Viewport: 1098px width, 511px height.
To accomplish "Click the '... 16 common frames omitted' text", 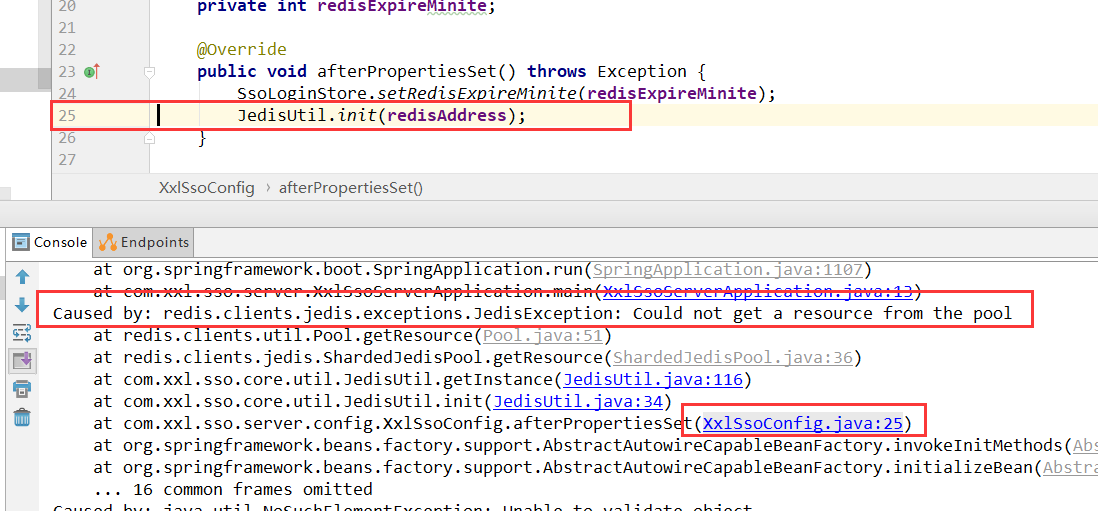I will pos(233,489).
